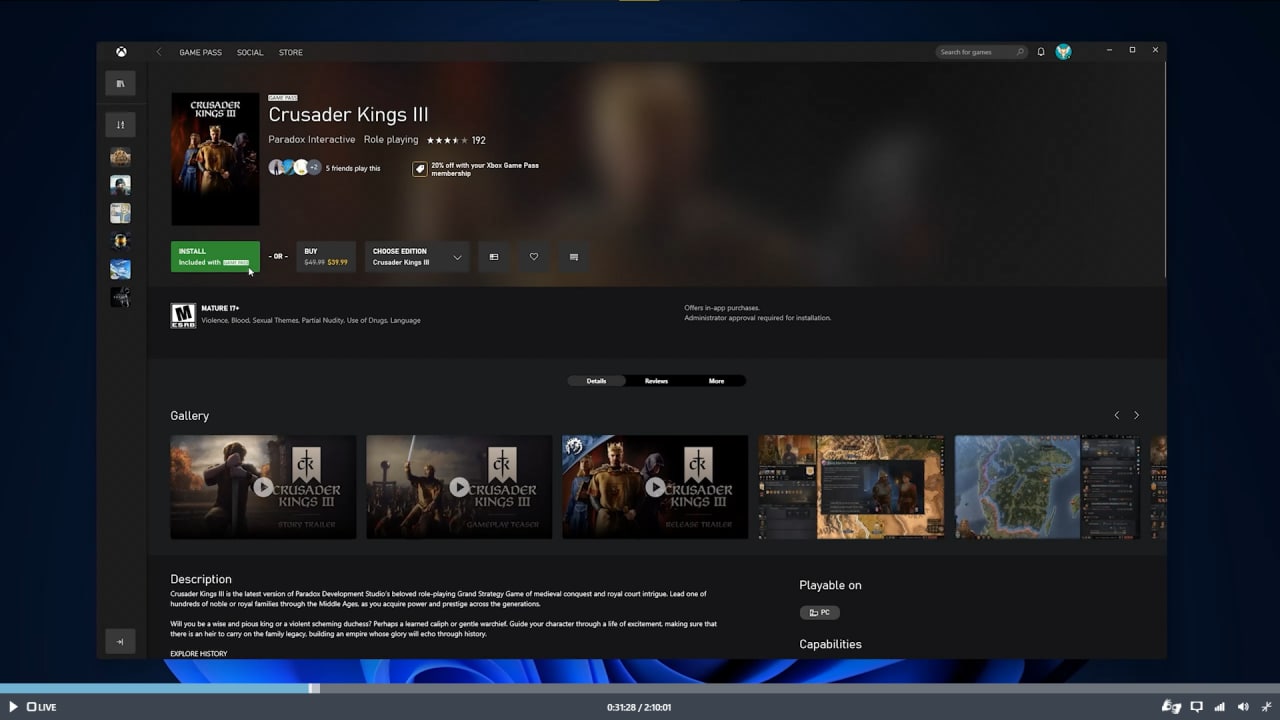Click the Game Pass discount tag icon
Viewport: 1280px width, 720px height.
point(420,169)
